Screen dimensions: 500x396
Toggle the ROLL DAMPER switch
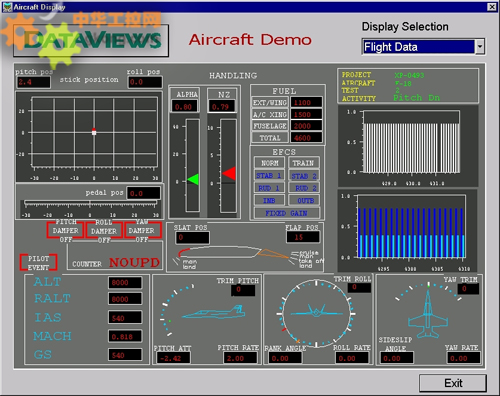104,230
